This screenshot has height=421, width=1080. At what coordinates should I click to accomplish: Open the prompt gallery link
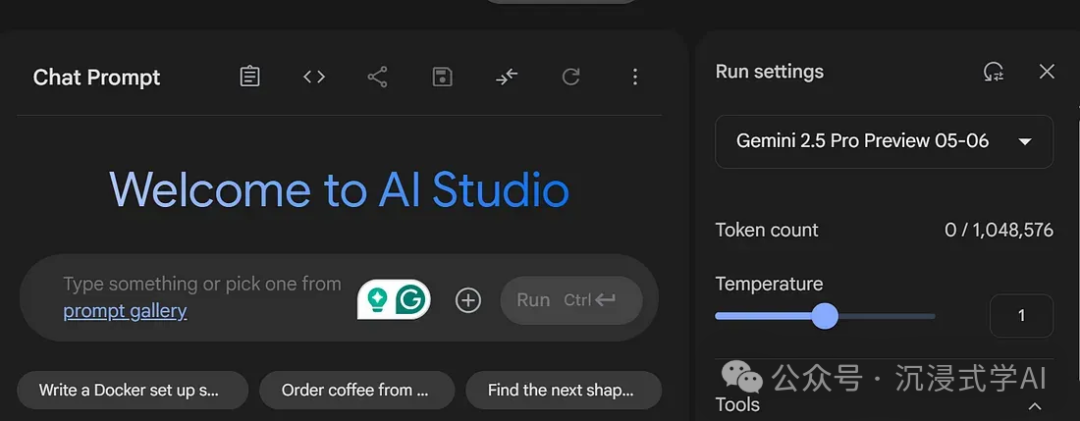click(125, 311)
